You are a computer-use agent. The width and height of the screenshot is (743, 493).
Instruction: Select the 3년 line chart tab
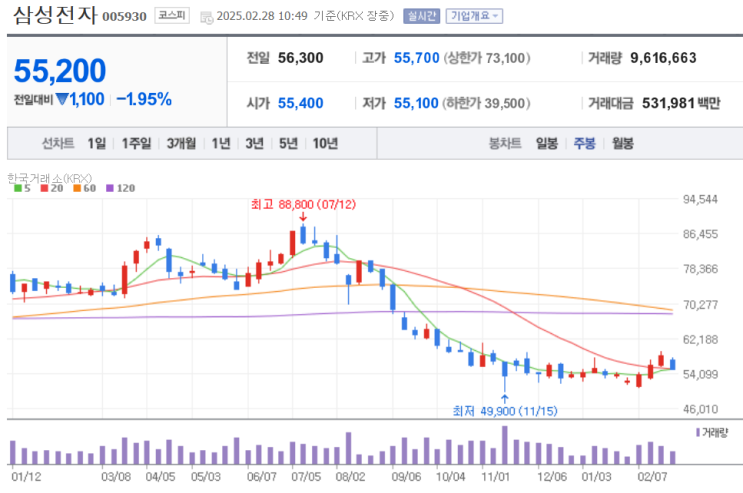tap(254, 143)
